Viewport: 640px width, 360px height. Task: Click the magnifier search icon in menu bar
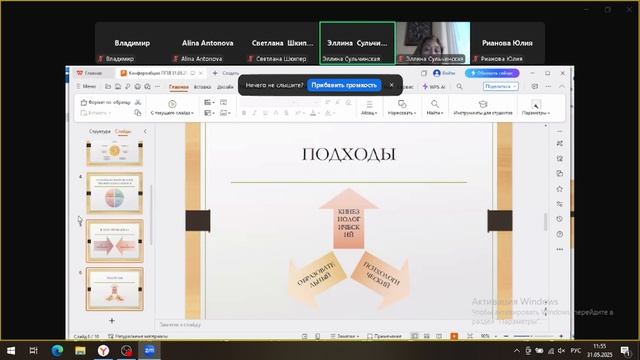coord(460,87)
